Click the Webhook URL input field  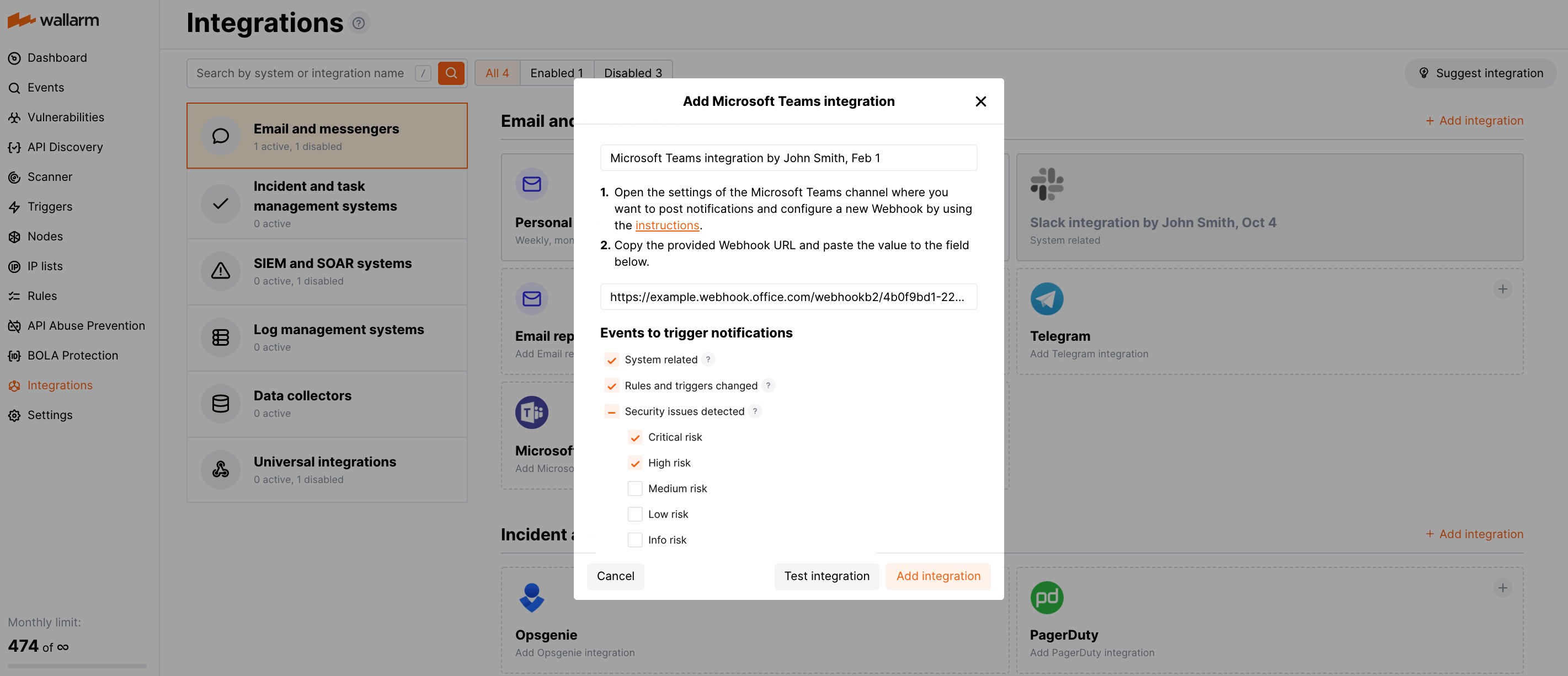[x=788, y=297]
